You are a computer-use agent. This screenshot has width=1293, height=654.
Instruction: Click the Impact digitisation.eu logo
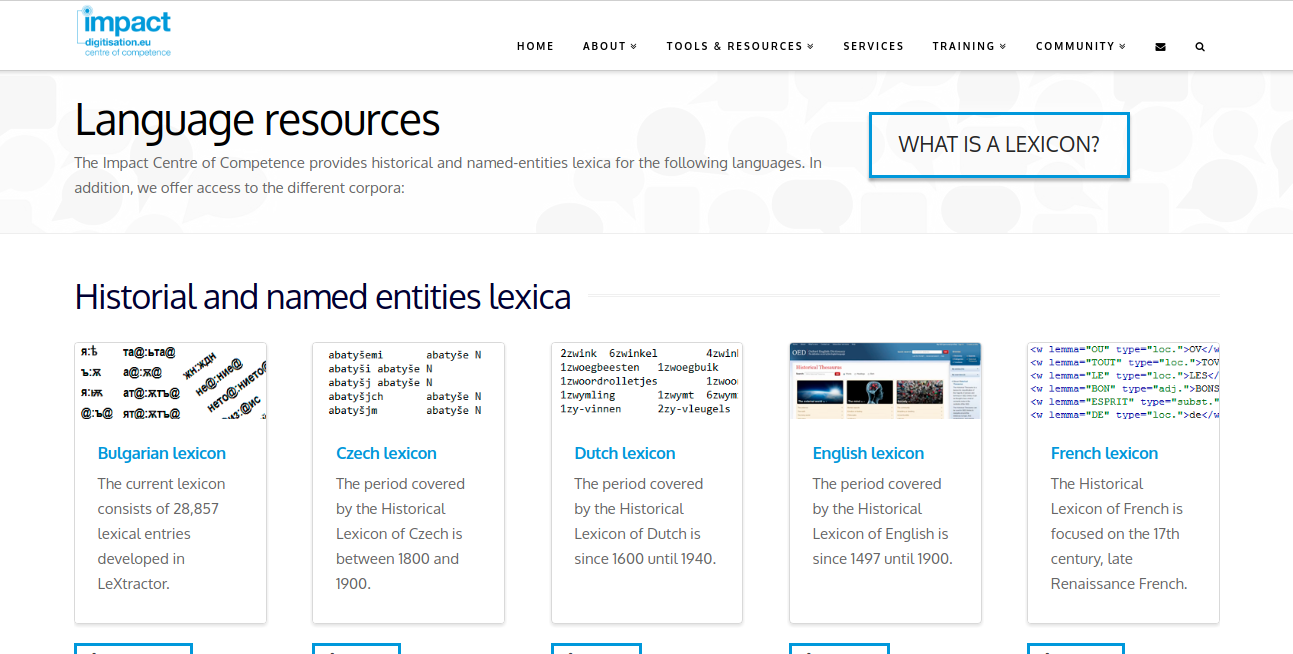pyautogui.click(x=124, y=33)
